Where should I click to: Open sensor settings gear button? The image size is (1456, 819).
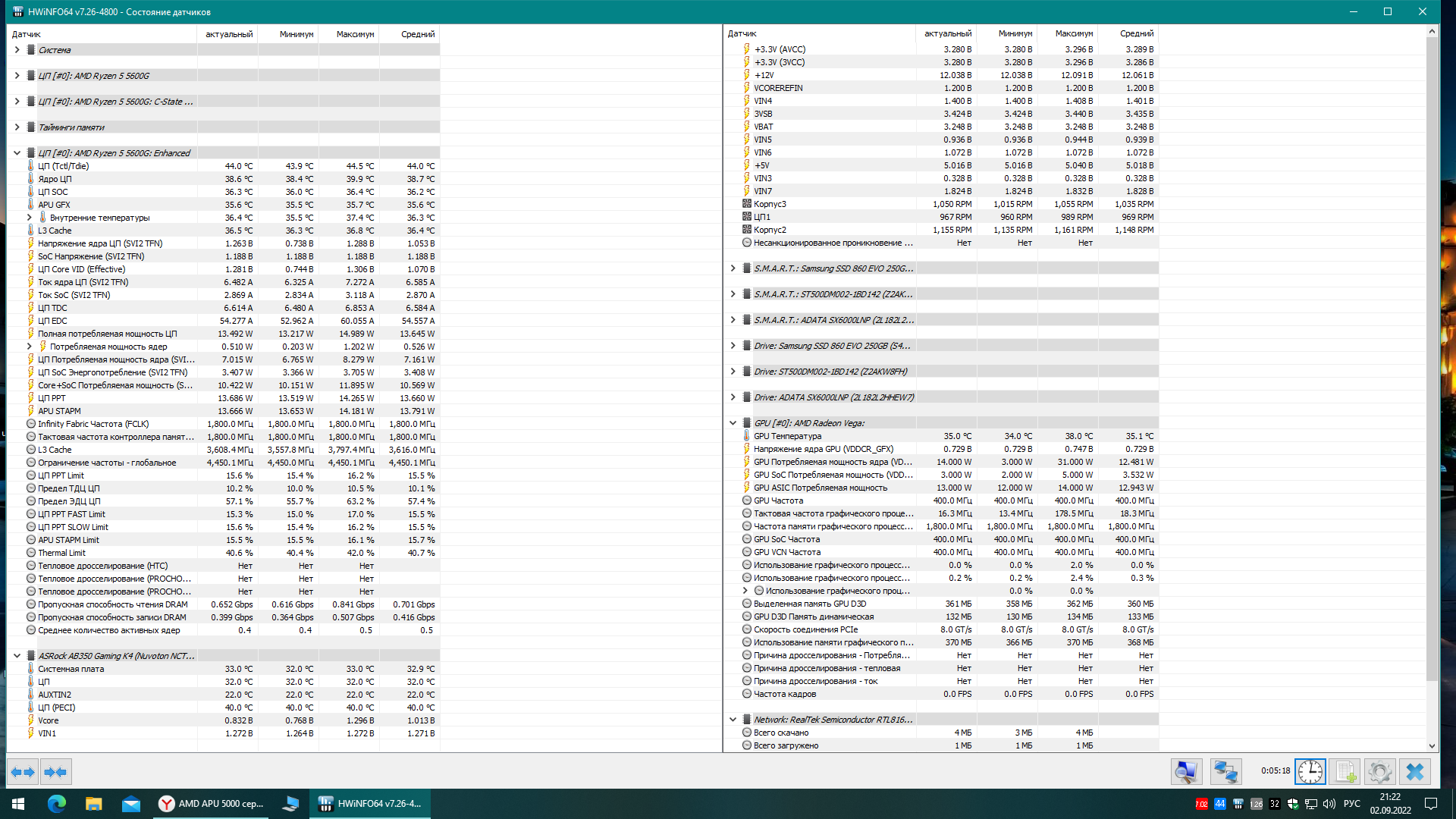1379,772
